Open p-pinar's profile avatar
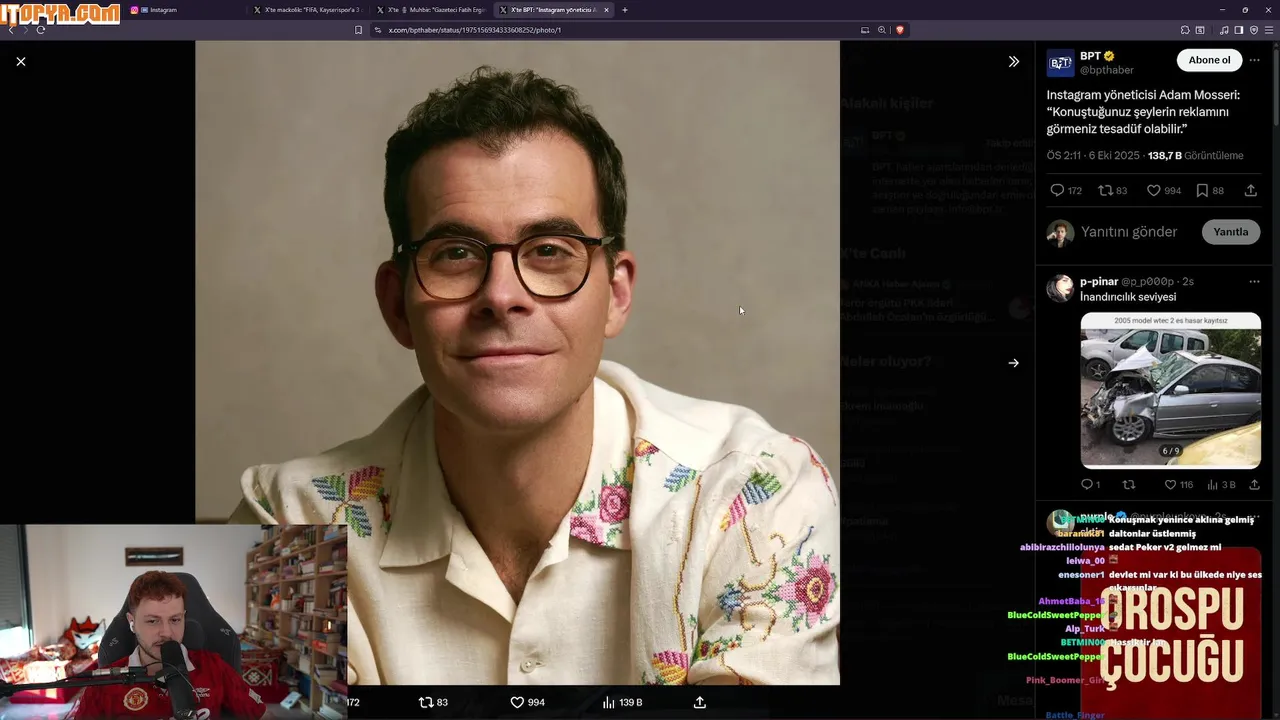 pyautogui.click(x=1060, y=288)
